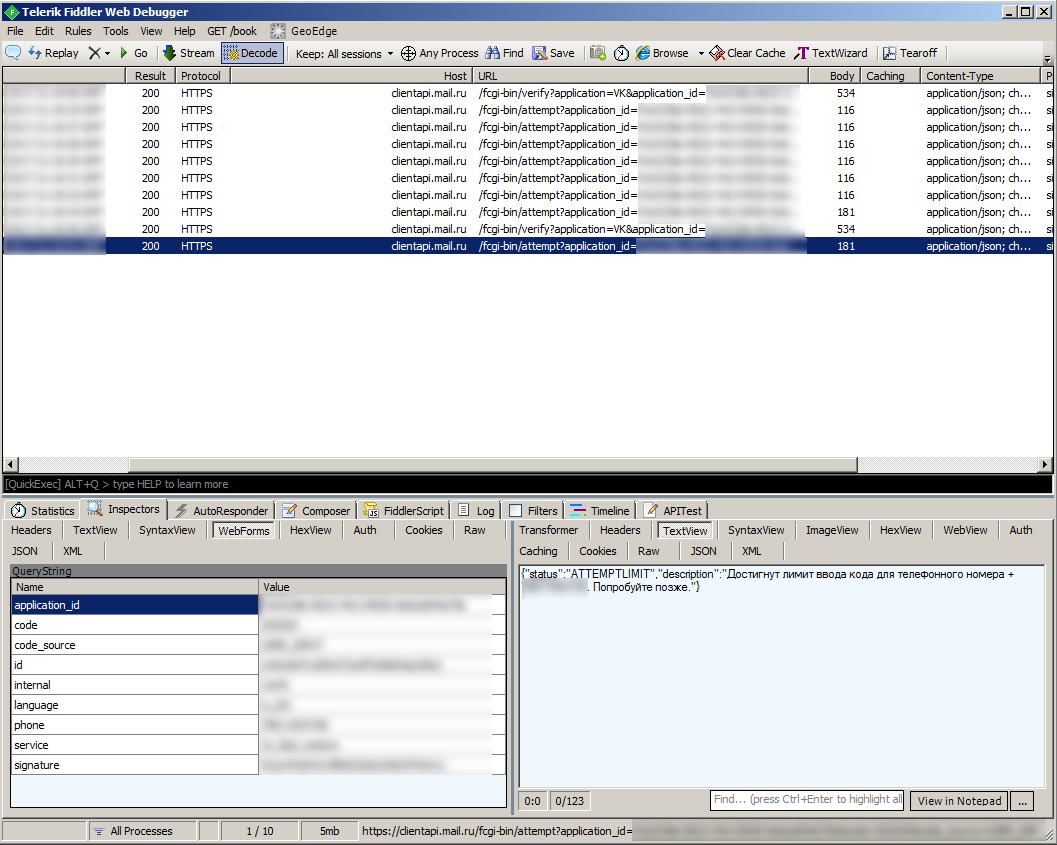Select request WebForms inspector tab

pyautogui.click(x=243, y=531)
